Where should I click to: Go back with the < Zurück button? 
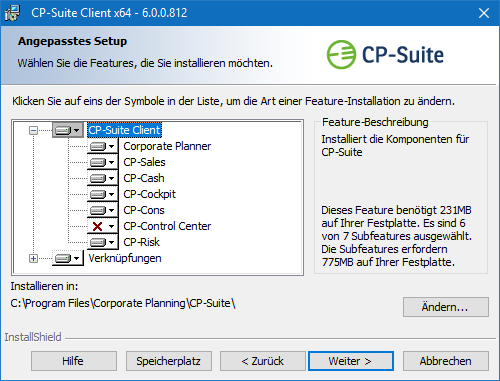tap(263, 361)
